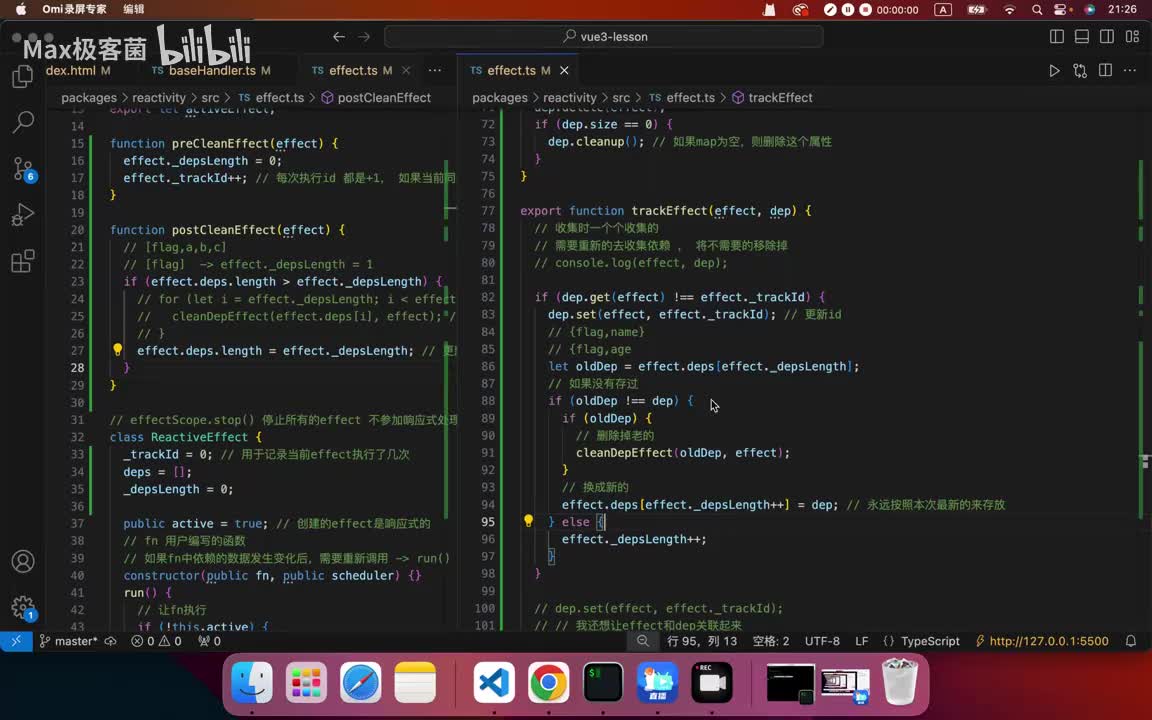Open Source Control view with 6 badge
Screen dimensions: 1152x720
click(x=23, y=169)
